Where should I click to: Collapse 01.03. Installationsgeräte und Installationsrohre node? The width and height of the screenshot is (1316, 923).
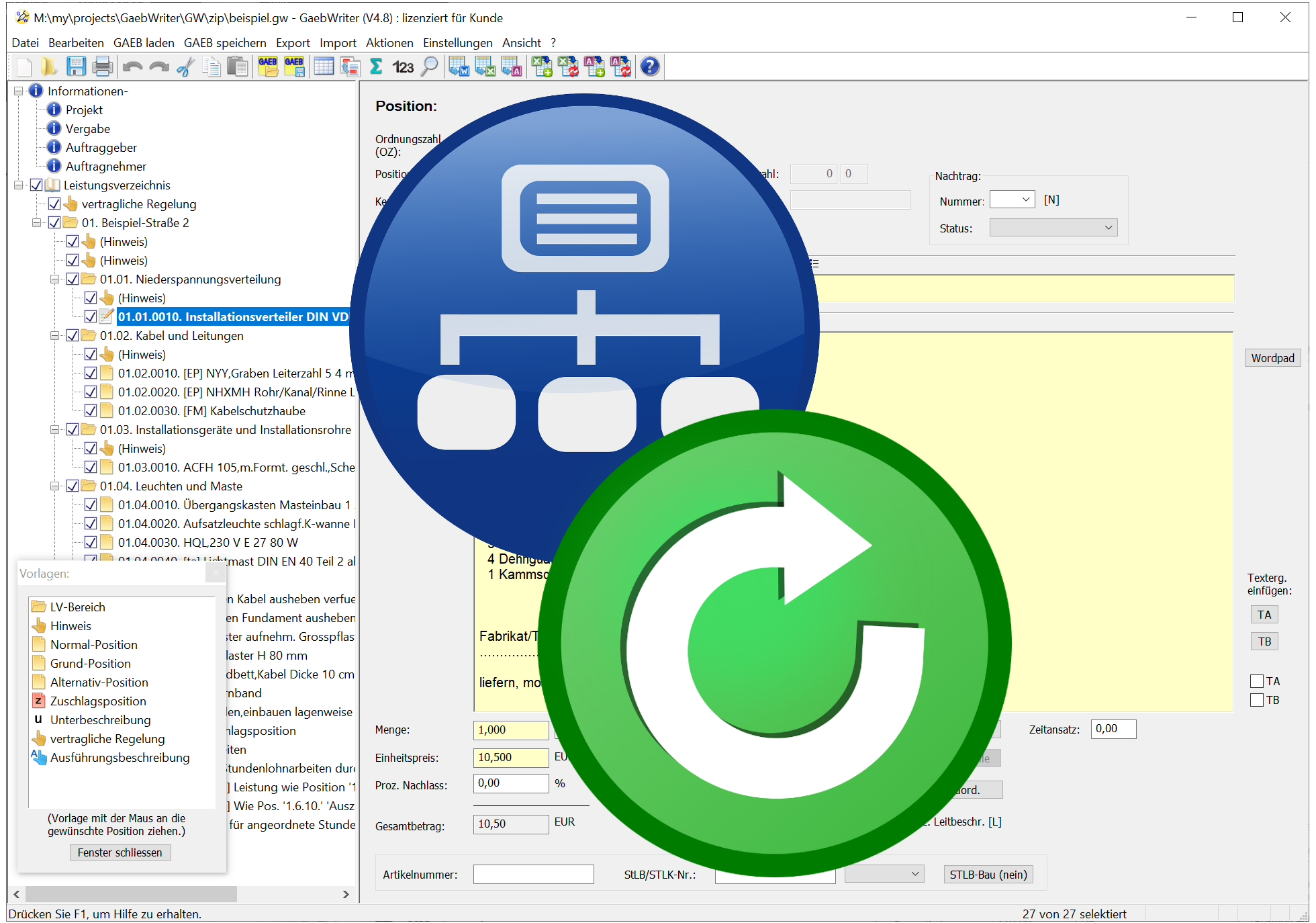coord(55,429)
